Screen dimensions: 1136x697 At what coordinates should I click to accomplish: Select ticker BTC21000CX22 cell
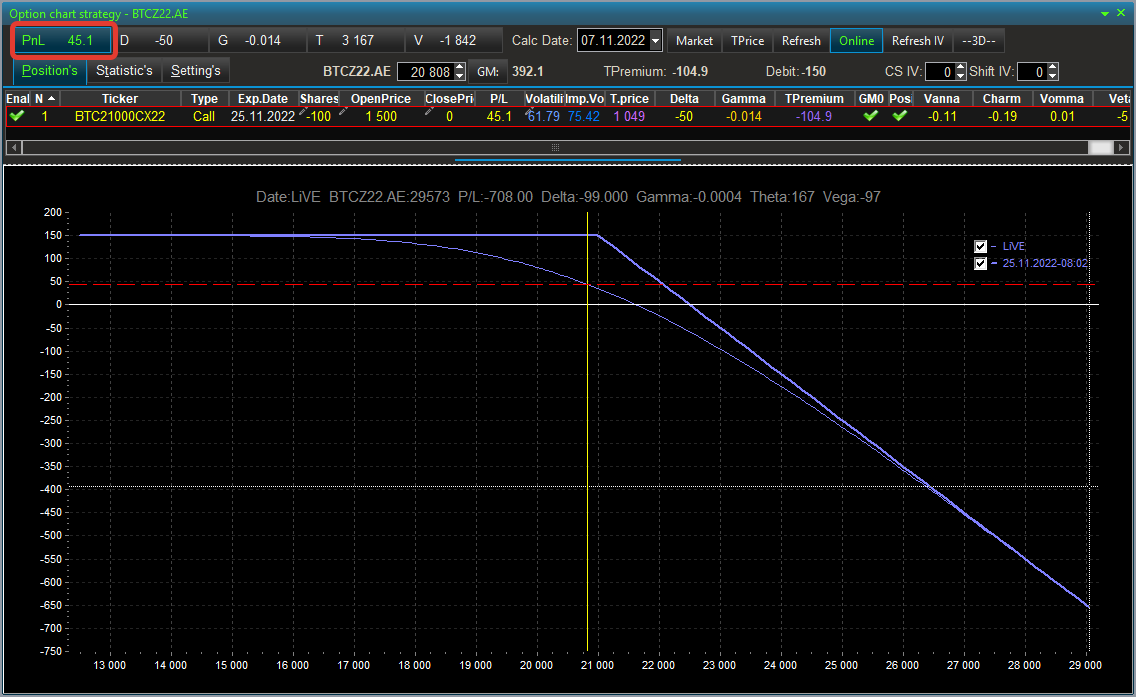pos(120,116)
